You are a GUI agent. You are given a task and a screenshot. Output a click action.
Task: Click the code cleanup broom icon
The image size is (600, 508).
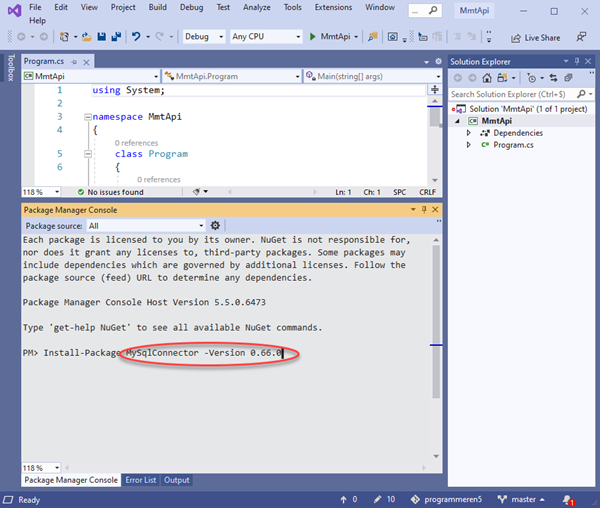(197, 192)
